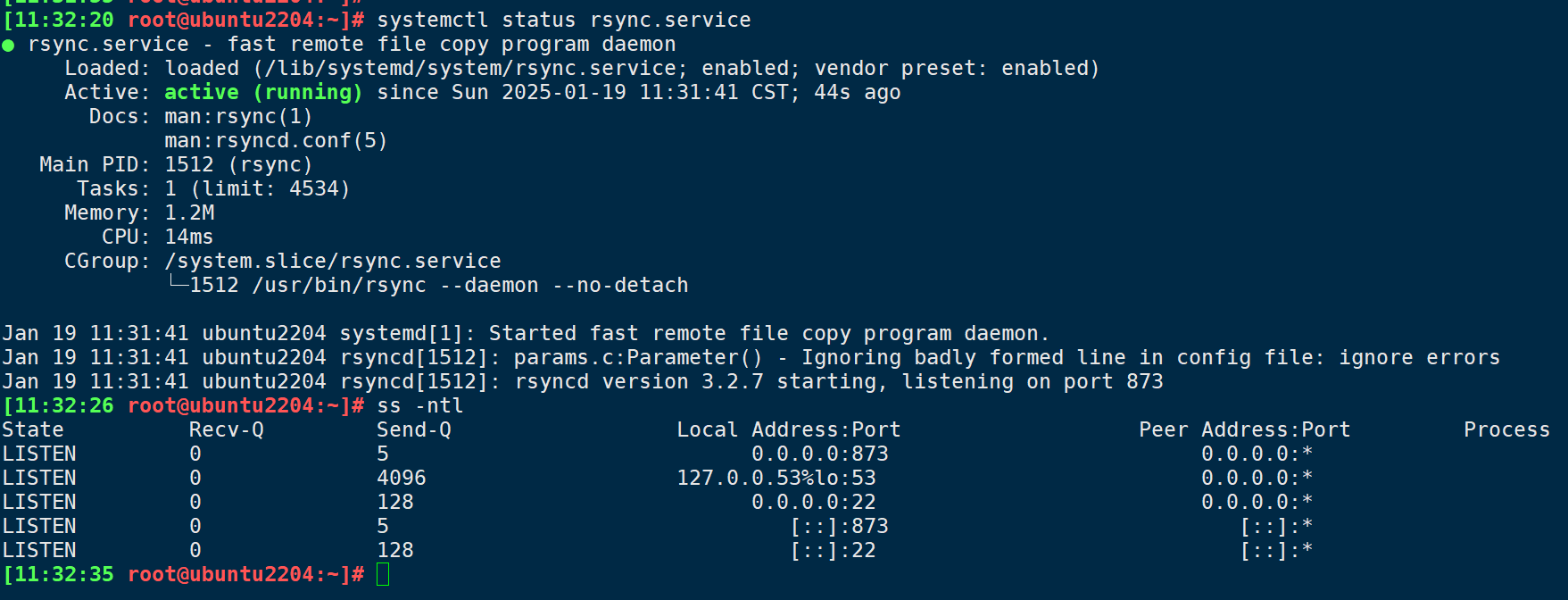Click the 'man:rsyncd.conf(5)' docs reference
Viewport: 1568px width, 600px height.
click(x=276, y=140)
